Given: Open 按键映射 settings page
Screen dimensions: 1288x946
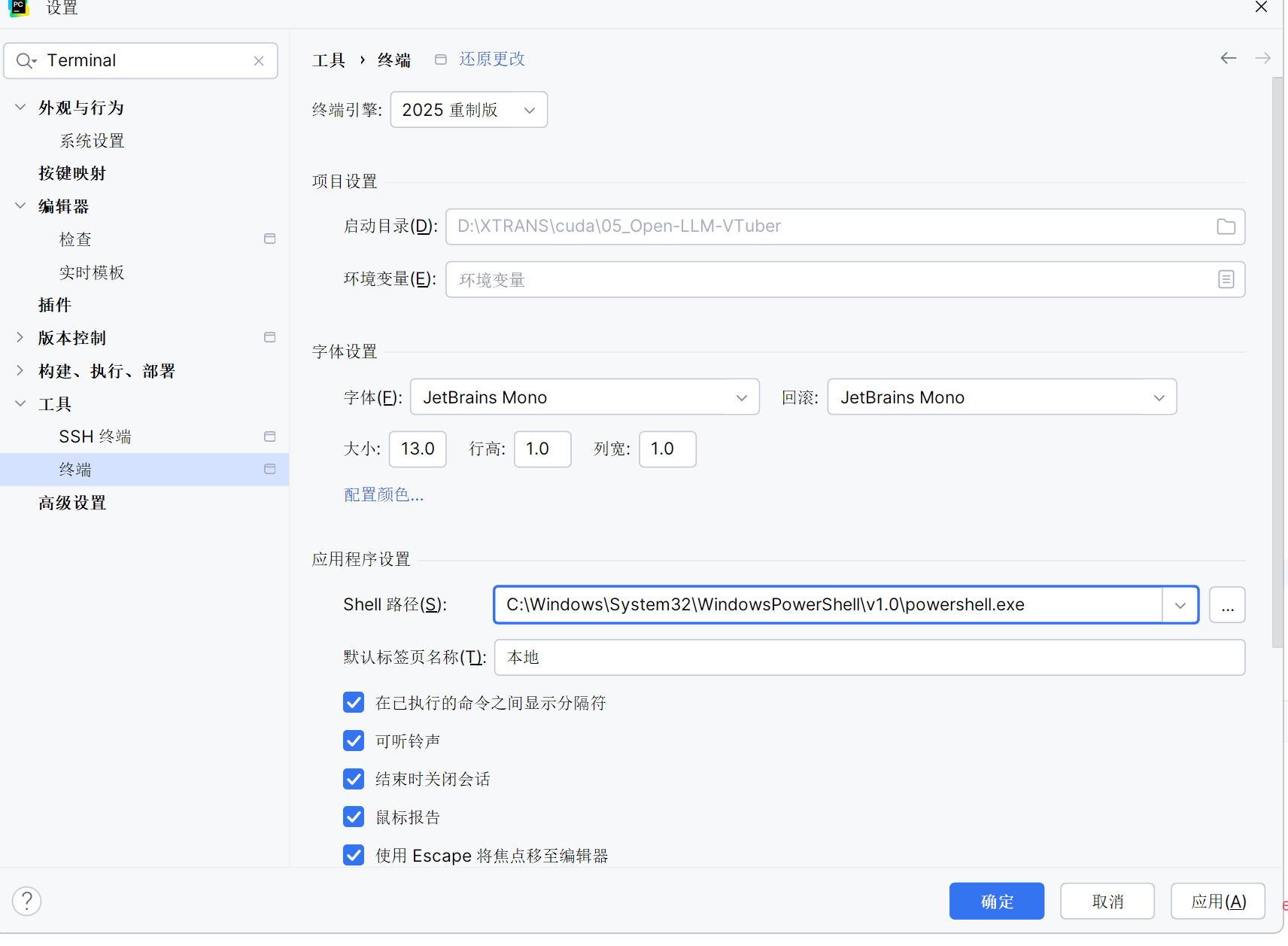Looking at the screenshot, I should [x=72, y=173].
